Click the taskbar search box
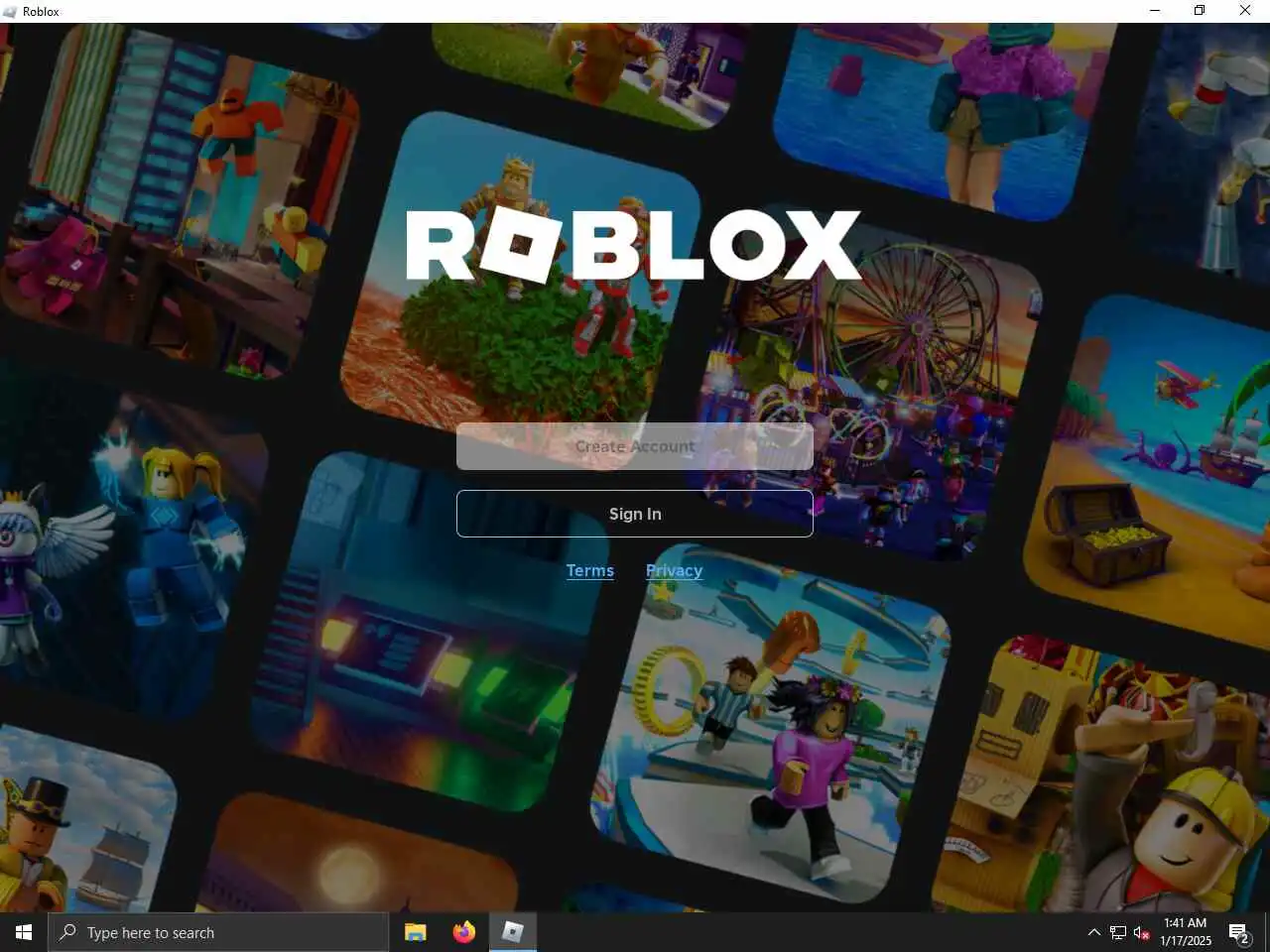This screenshot has height=952, width=1270. point(218,932)
